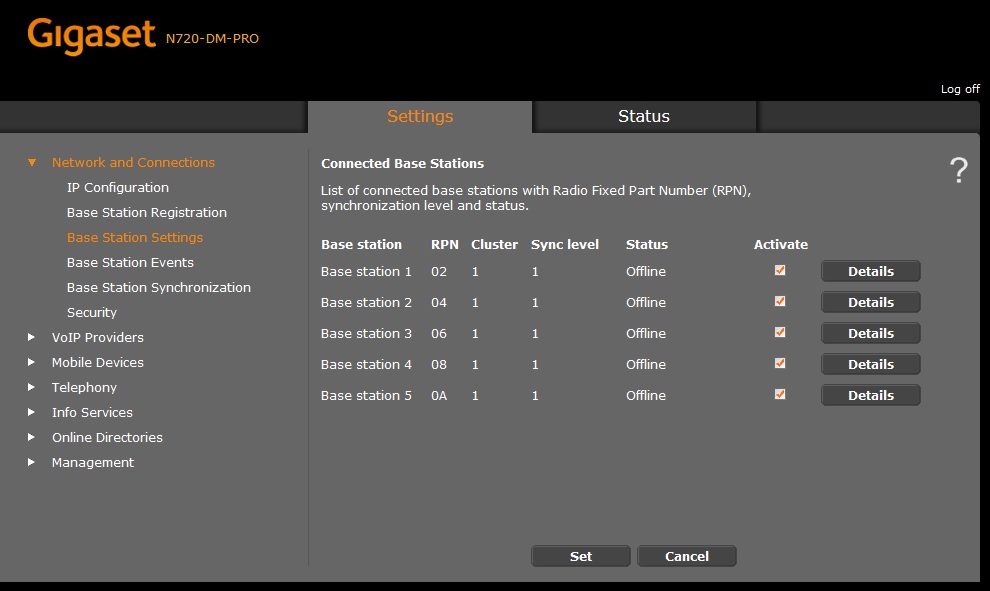The height and width of the screenshot is (591, 990).
Task: Expand the Mobile Devices menu
Action: (32, 362)
